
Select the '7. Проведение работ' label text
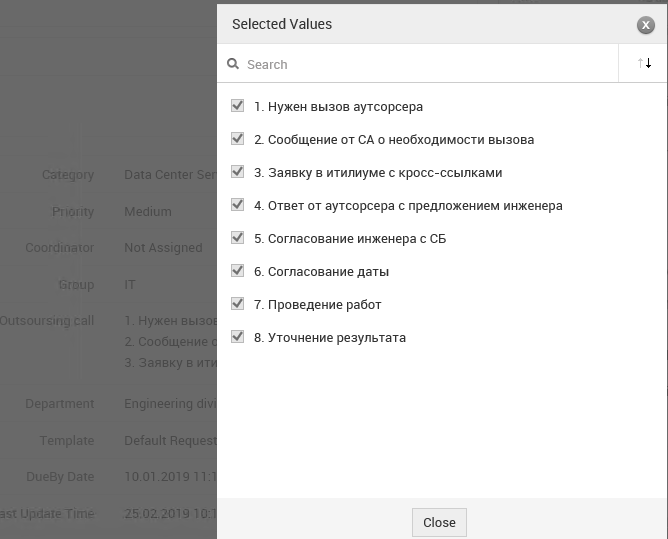pos(317,305)
